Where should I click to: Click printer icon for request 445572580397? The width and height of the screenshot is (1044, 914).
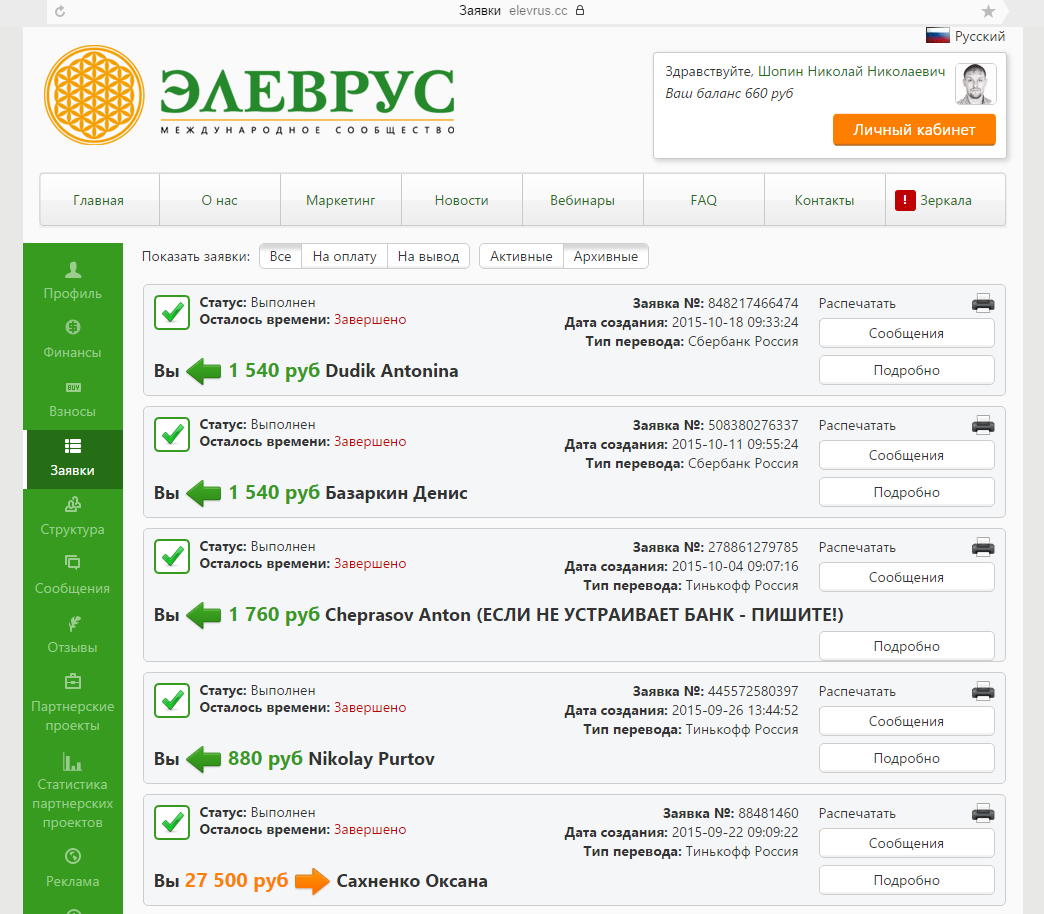point(983,692)
